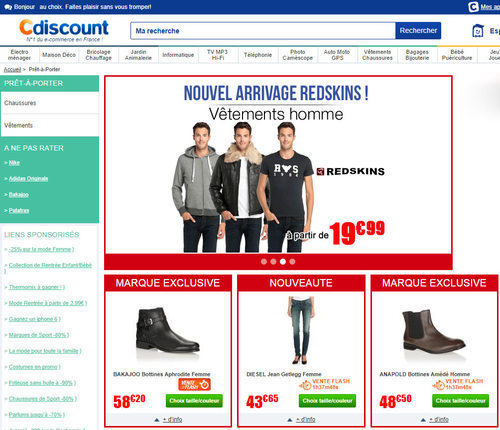Click the Vente Flash icon on ANAPOLD boots
This screenshot has height=430, width=500.
438,385
